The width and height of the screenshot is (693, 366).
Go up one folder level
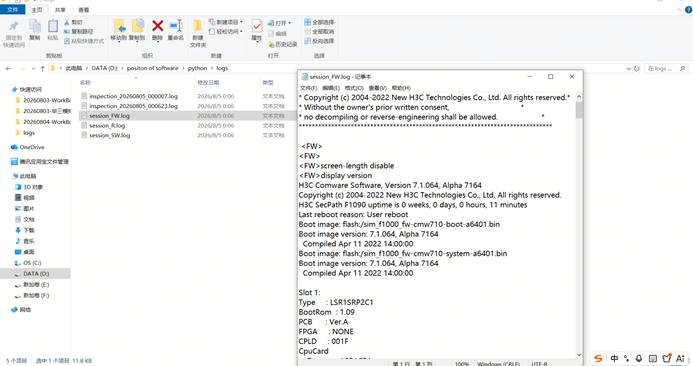pyautogui.click(x=42, y=69)
